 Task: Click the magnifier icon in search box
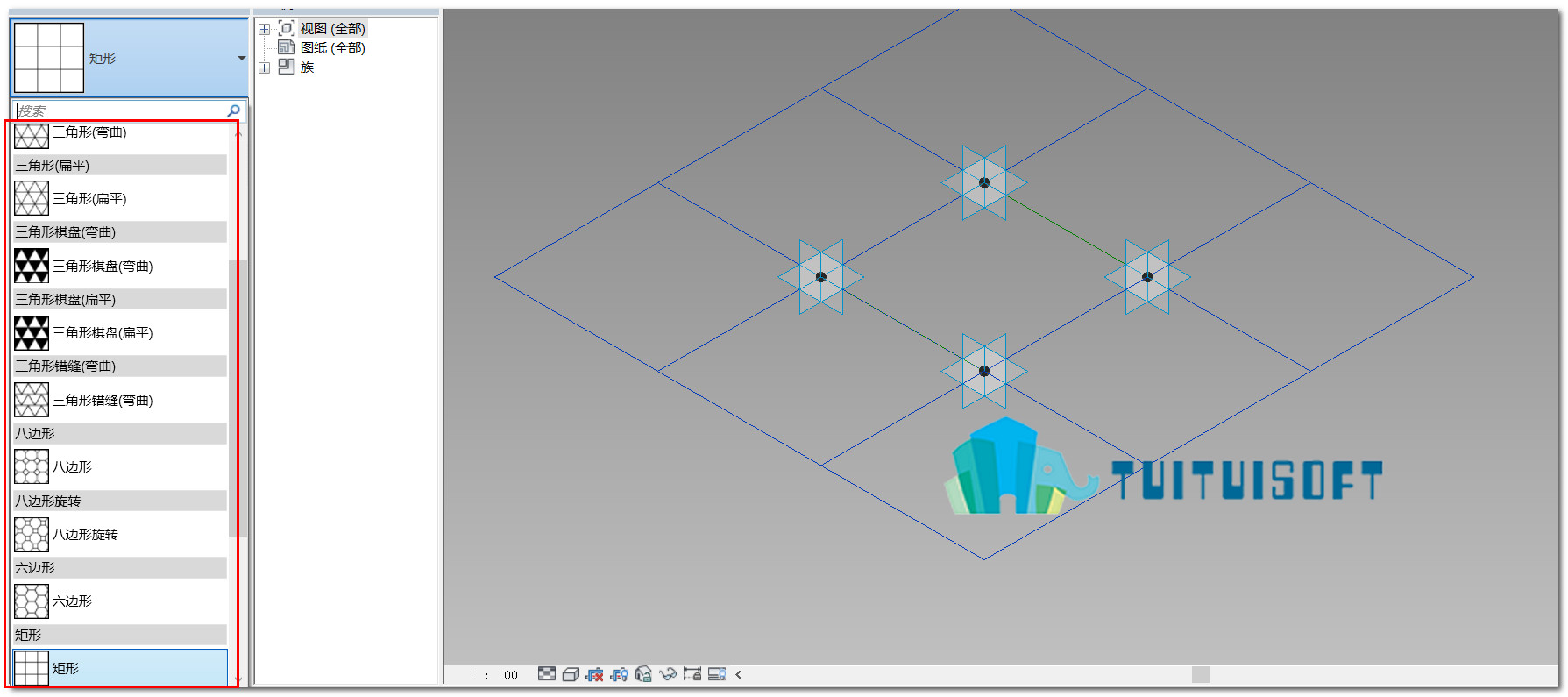pos(234,110)
